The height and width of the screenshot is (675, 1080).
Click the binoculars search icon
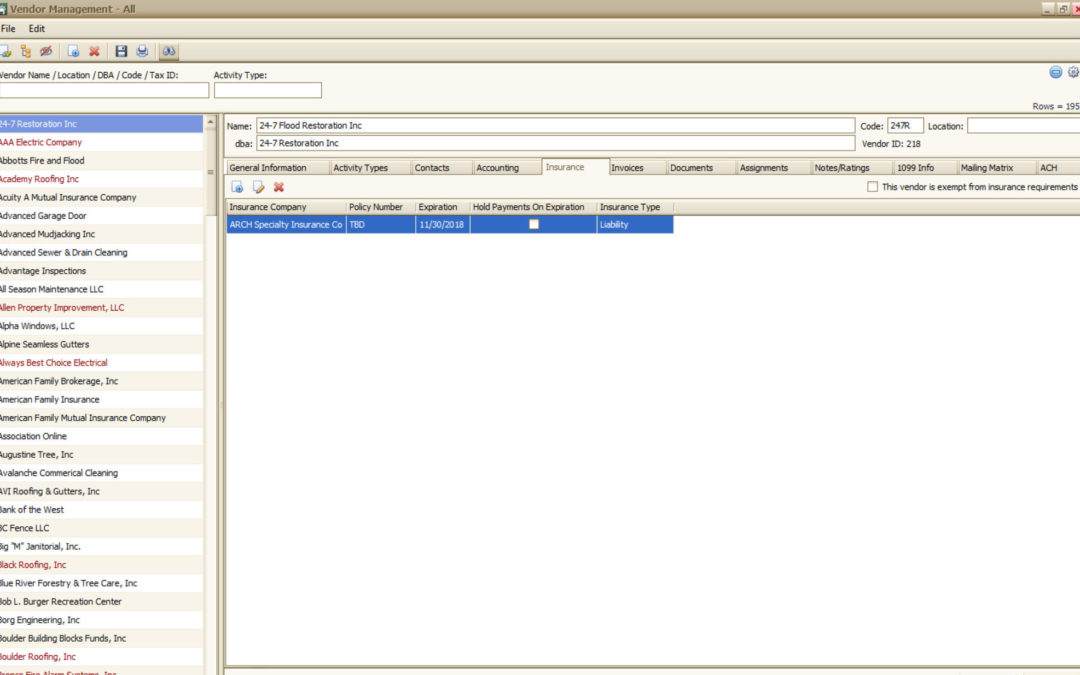[x=169, y=51]
